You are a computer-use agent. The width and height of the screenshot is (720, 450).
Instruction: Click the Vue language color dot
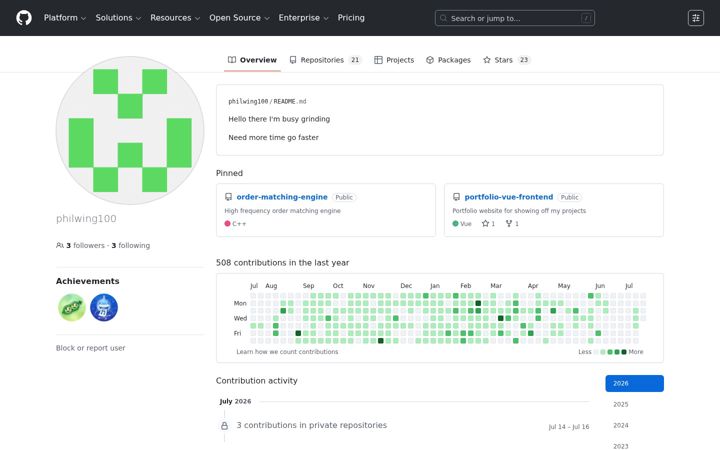[x=456, y=224]
